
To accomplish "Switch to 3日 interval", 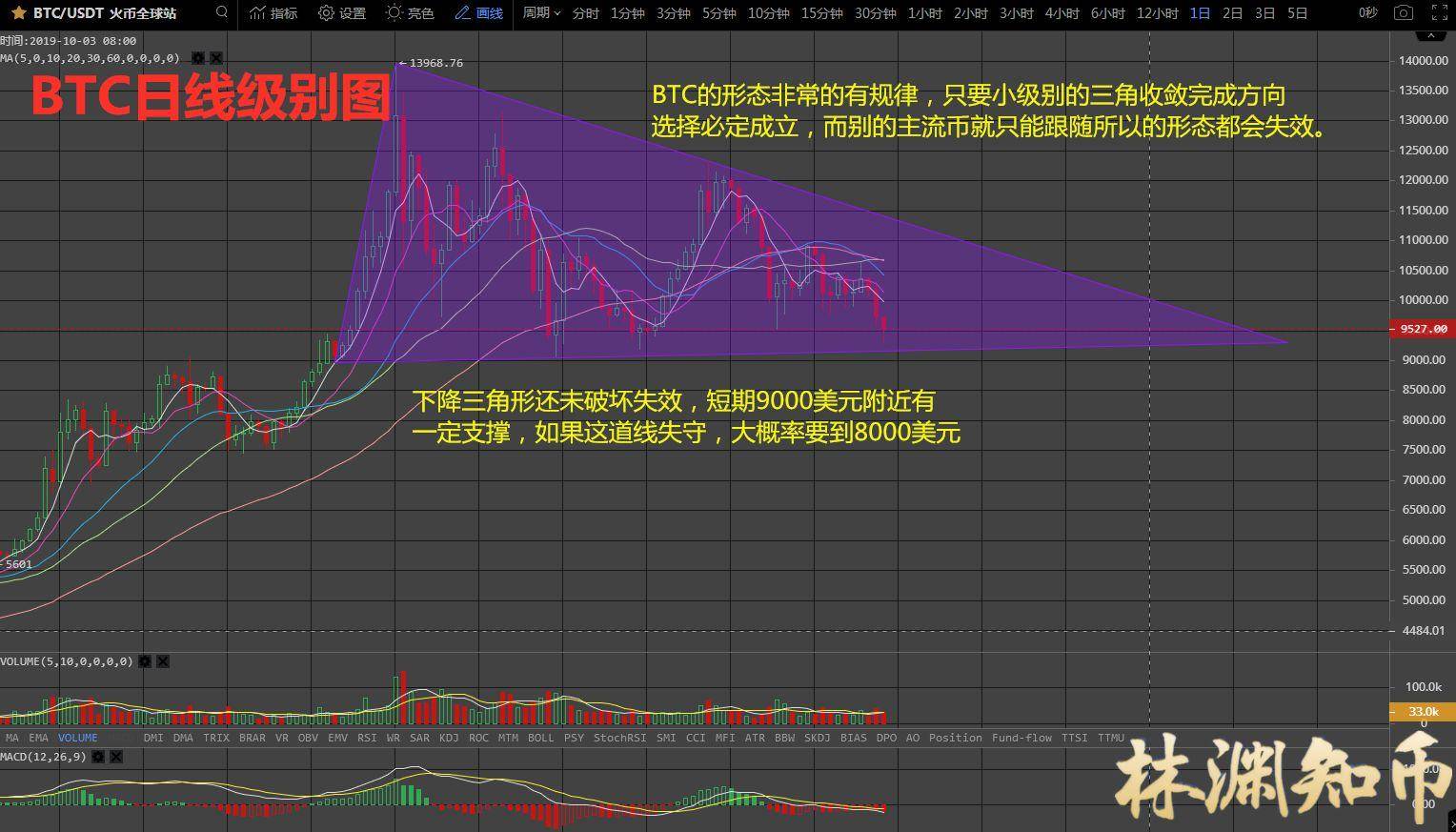I will (x=1264, y=13).
